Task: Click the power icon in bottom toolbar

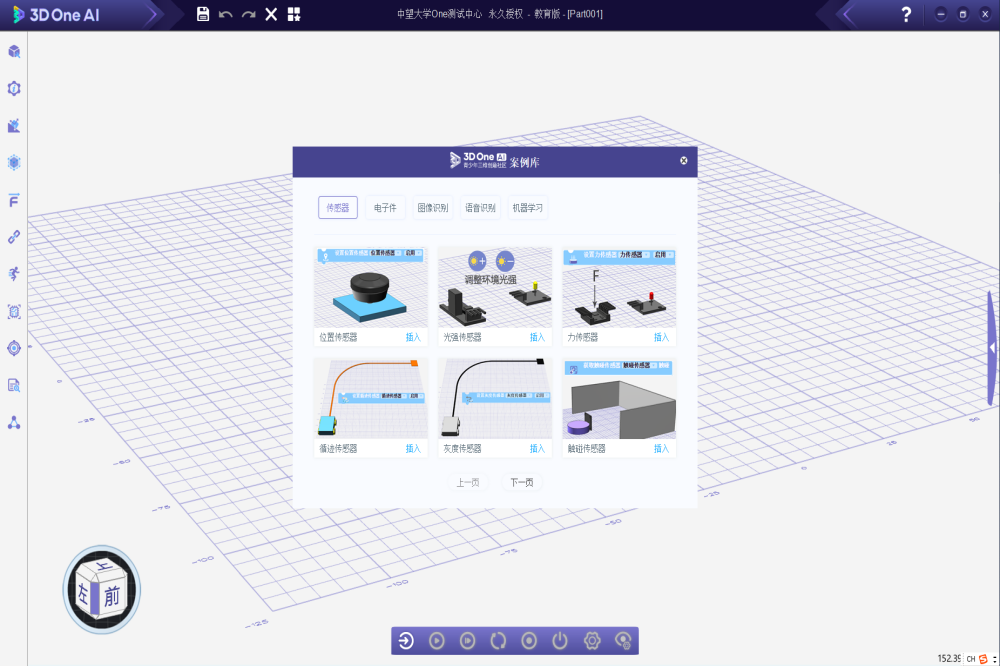Action: [x=560, y=640]
